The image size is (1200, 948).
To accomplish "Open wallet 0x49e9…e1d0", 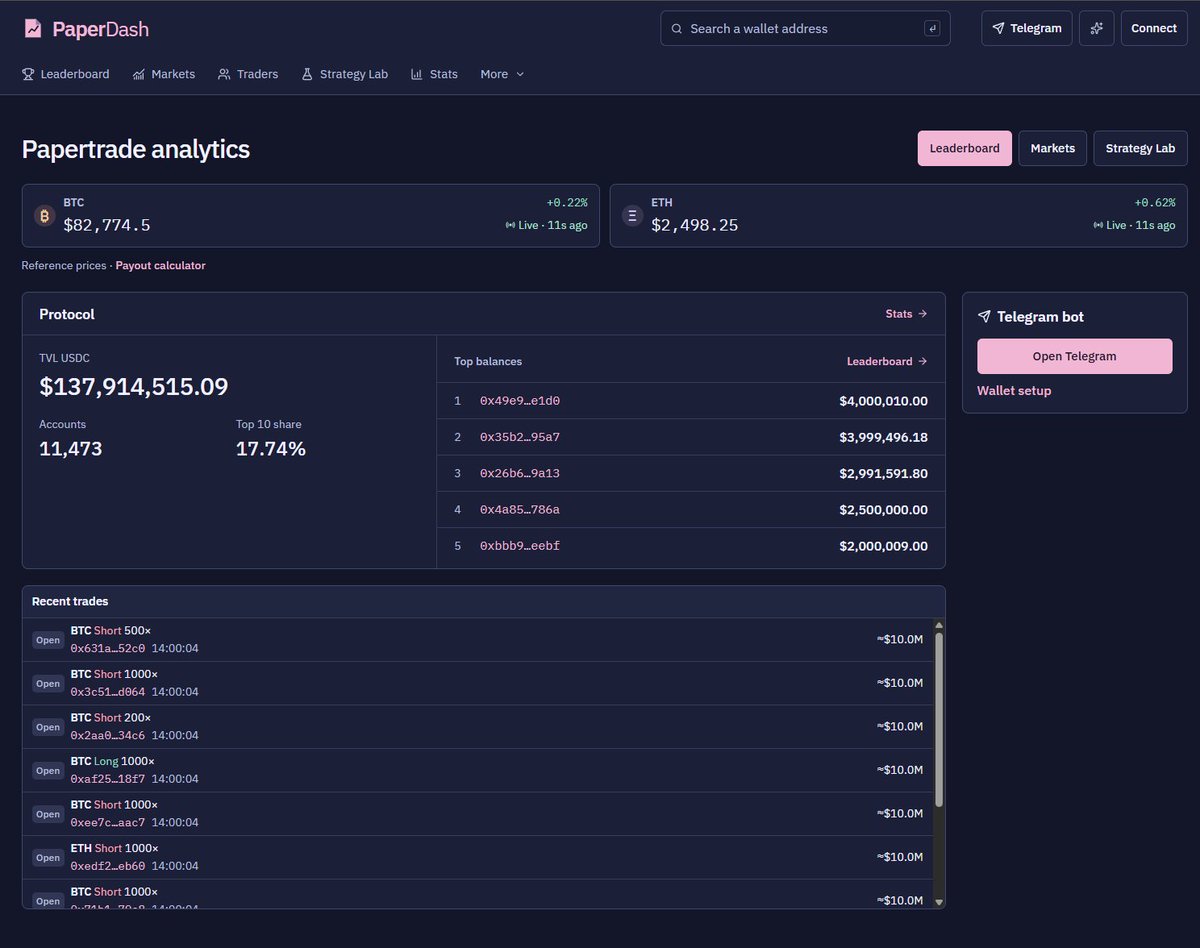I will (520, 401).
